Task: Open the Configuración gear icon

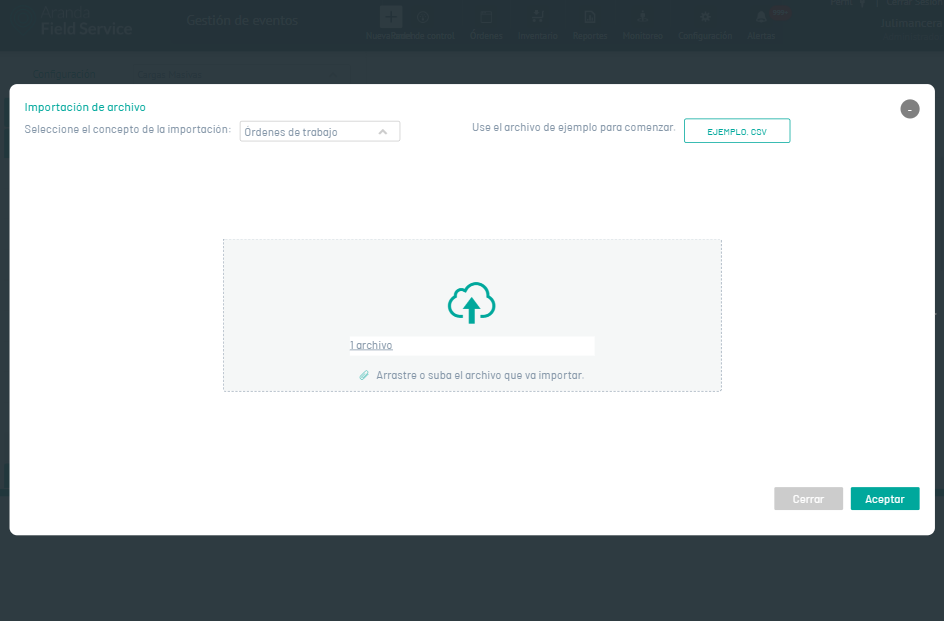Action: point(705,18)
